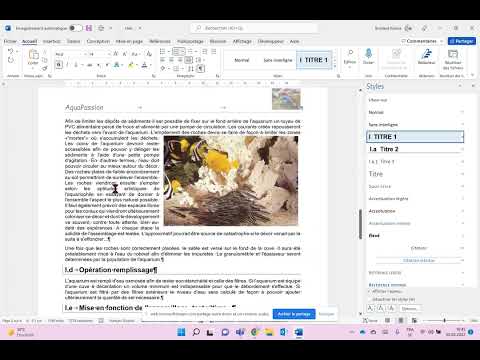Click the sort icon in Paragraphe group
480x360 pixels.
tap(191, 69)
